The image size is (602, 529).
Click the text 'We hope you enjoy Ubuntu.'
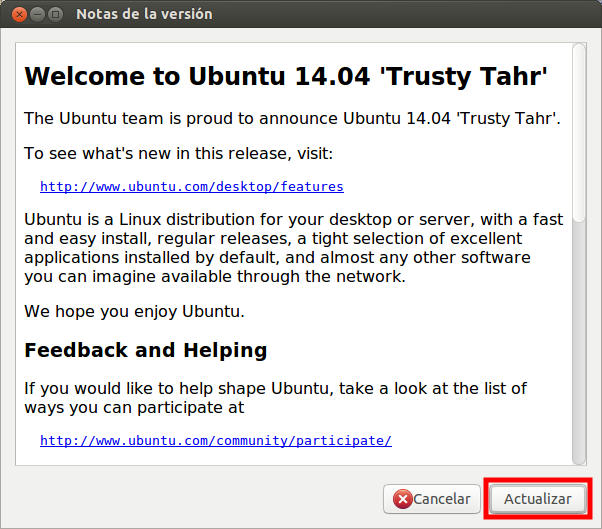[x=134, y=311]
